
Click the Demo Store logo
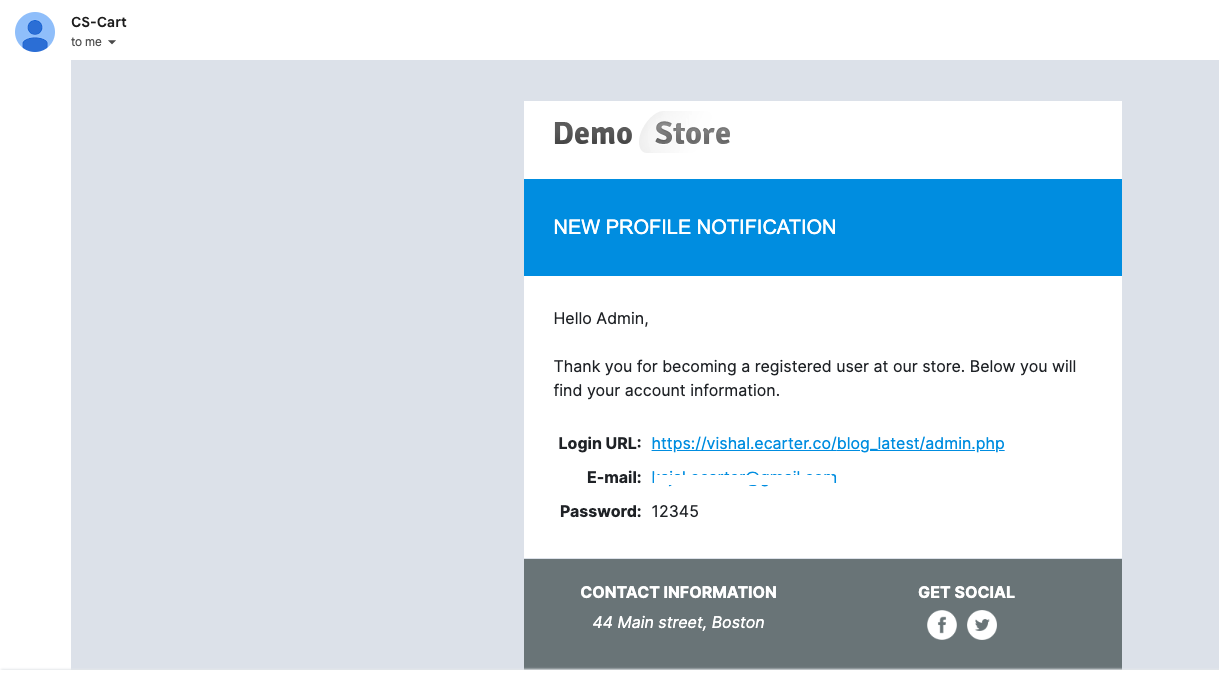coord(642,133)
